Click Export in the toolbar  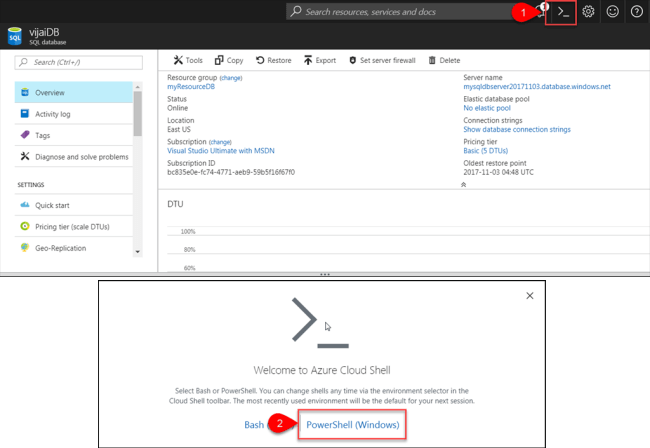pyautogui.click(x=320, y=61)
